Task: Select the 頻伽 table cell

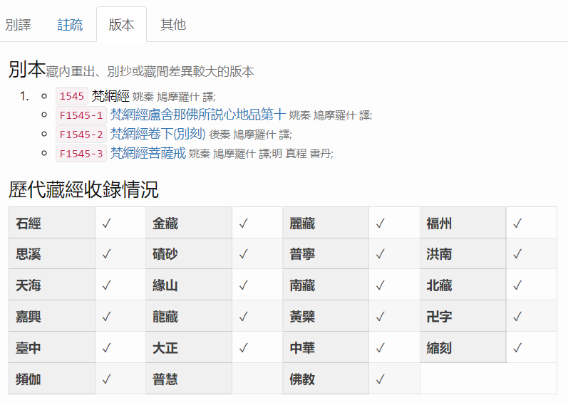Action: coord(52,378)
